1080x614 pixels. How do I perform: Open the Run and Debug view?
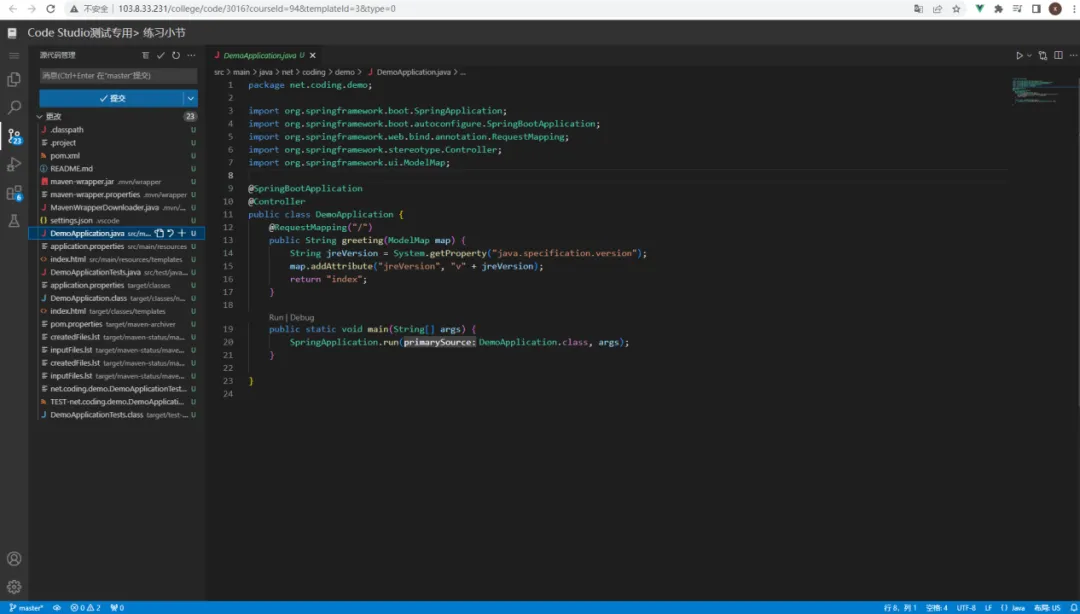(x=14, y=165)
